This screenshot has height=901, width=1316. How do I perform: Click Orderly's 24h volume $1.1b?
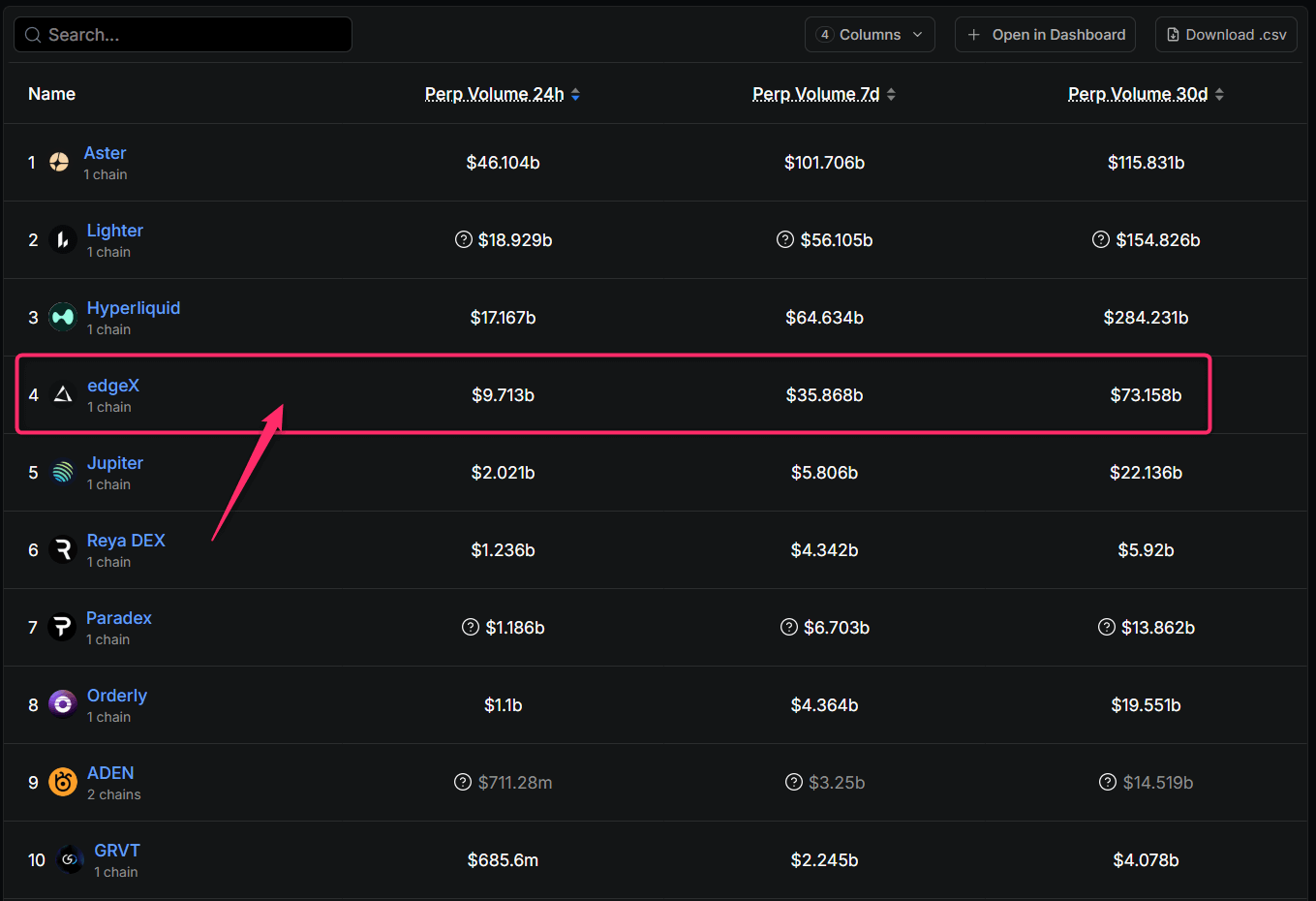pos(504,705)
